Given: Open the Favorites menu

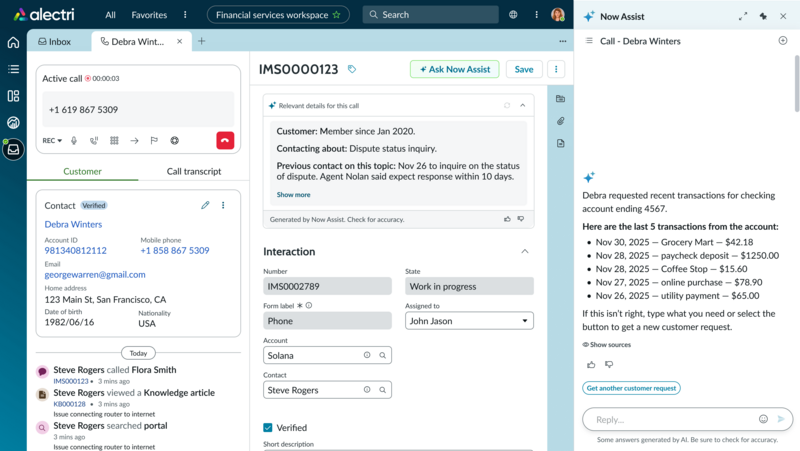Looking at the screenshot, I should (149, 15).
